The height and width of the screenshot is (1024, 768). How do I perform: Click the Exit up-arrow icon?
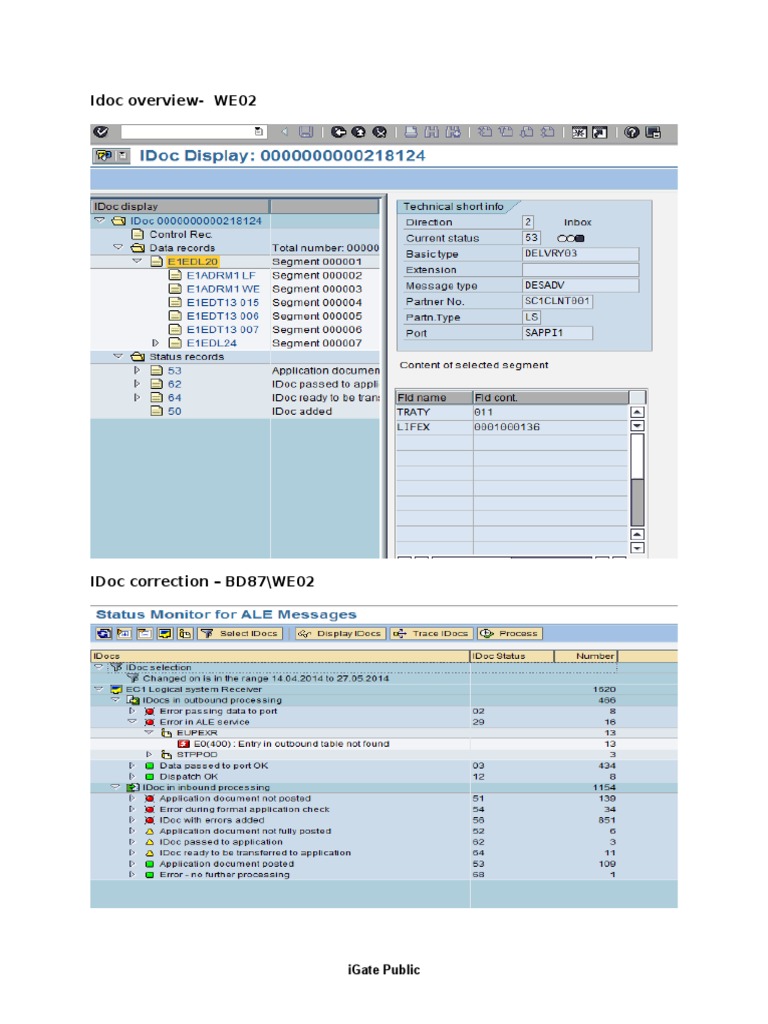tap(359, 132)
